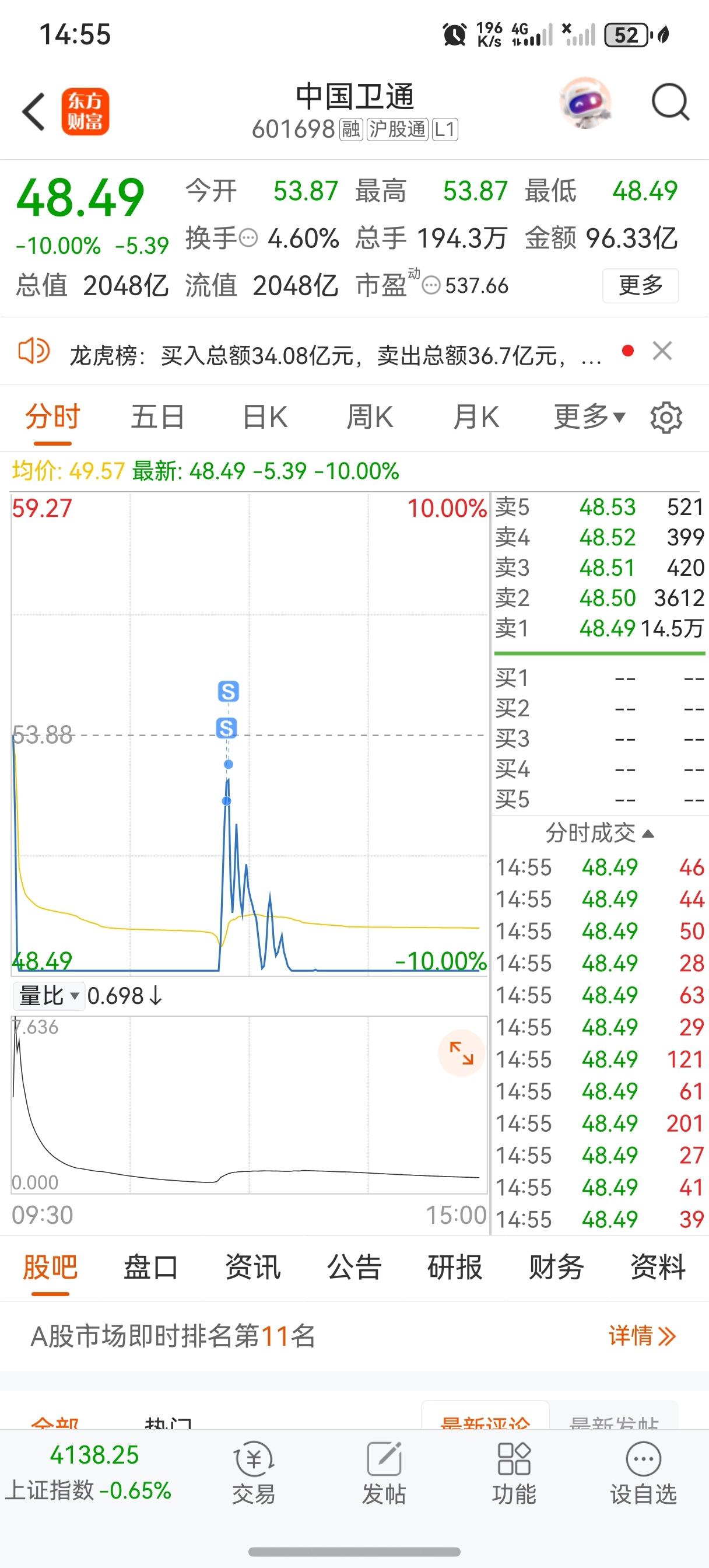Screen dimensions: 709x1568
Task: Tap the 中国卫通 stock title
Action: (x=355, y=96)
